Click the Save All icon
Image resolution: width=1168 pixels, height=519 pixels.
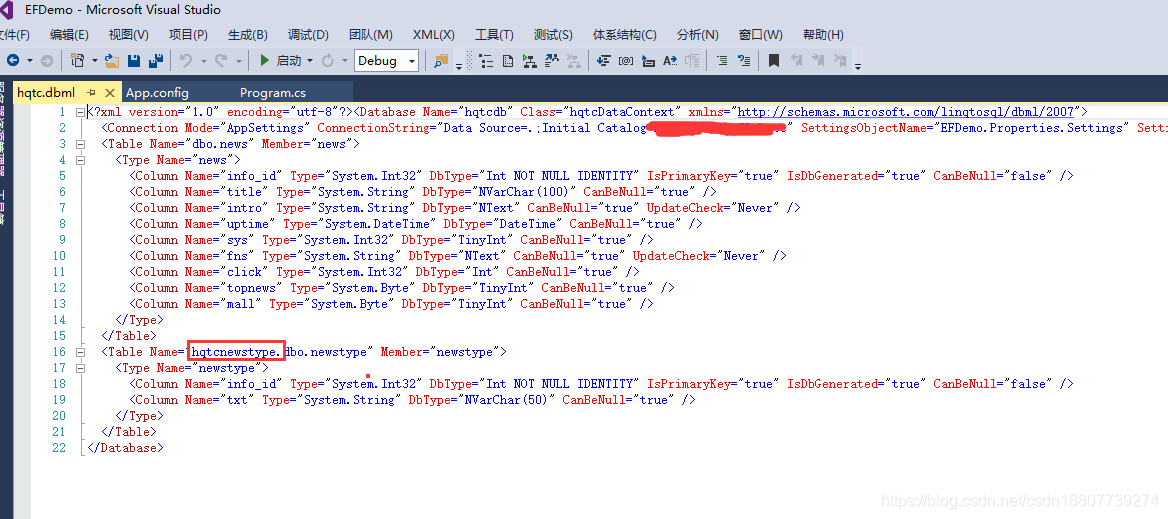(156, 61)
